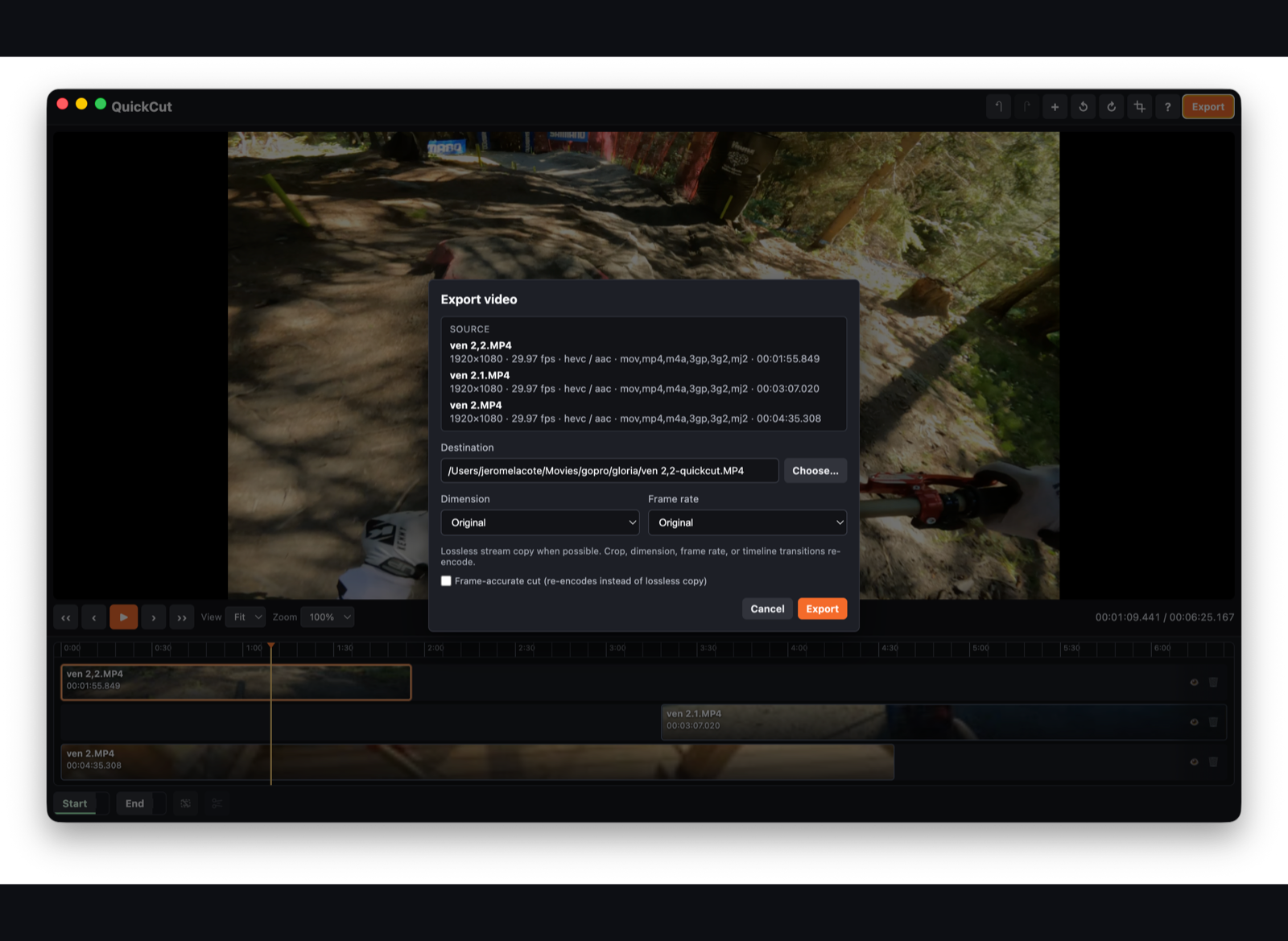1288x941 pixels.
Task: Click the undo arrow in the top toolbar
Action: [x=998, y=106]
